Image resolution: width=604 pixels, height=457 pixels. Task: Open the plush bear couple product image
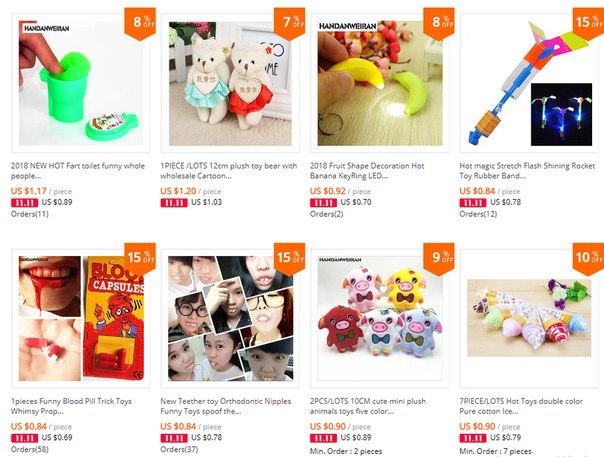click(x=230, y=83)
